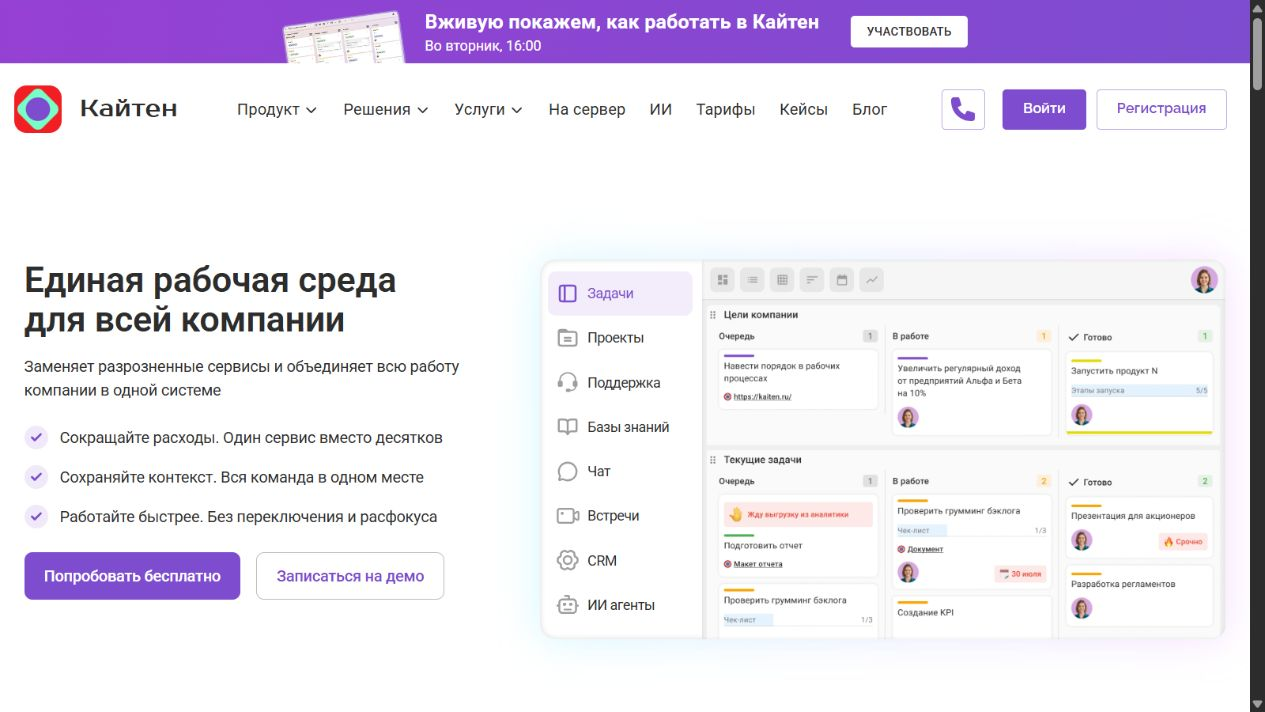Screen dimensions: 1265x712
Task: Open the Встречи video camera icon
Action: pos(567,516)
